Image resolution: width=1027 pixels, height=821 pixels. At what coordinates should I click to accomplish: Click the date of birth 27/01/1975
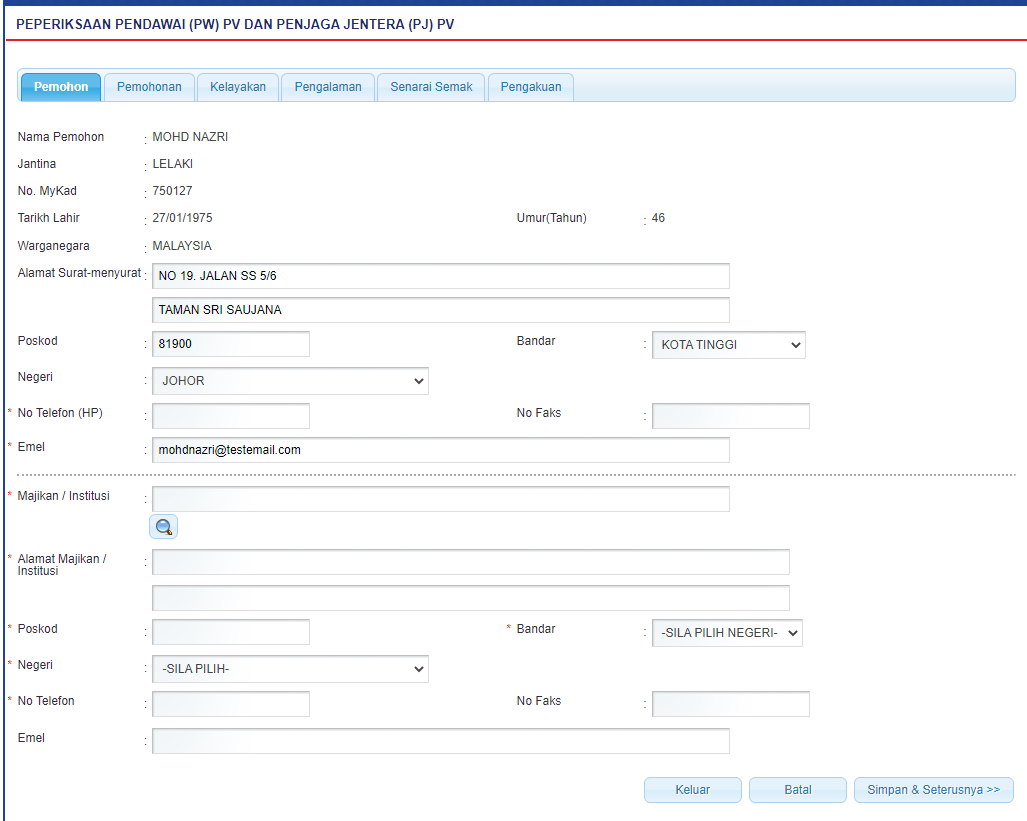click(182, 218)
